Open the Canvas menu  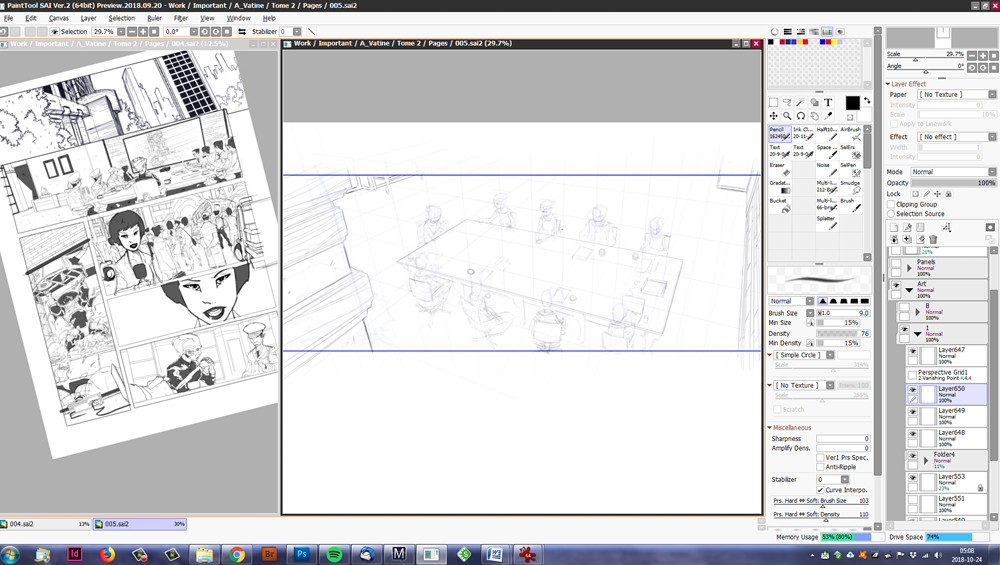[59, 18]
